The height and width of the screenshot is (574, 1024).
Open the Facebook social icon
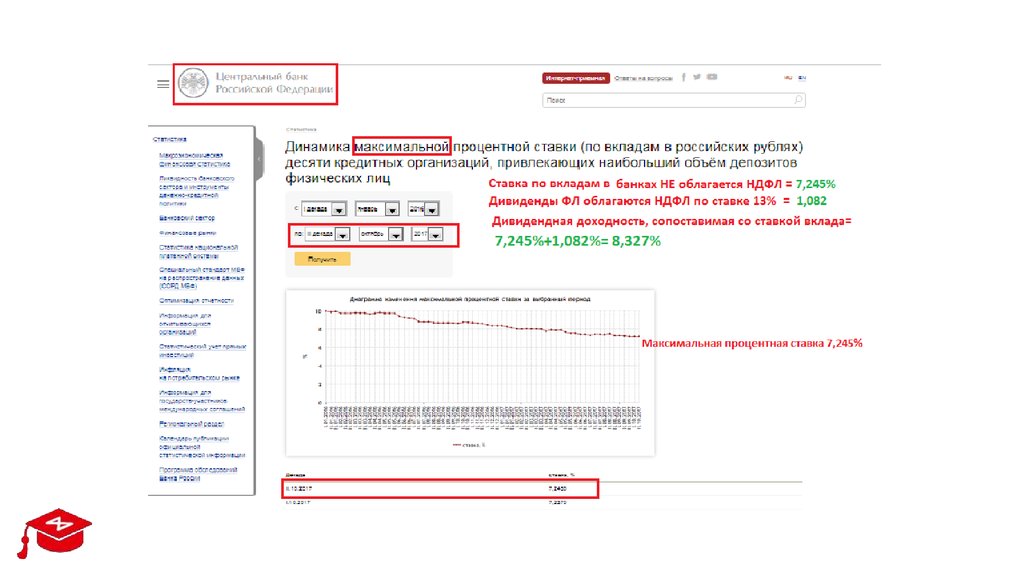tap(684, 77)
